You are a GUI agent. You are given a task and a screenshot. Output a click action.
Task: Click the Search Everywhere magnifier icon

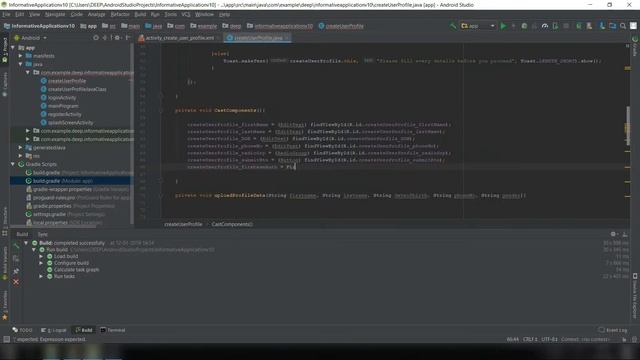[623, 26]
